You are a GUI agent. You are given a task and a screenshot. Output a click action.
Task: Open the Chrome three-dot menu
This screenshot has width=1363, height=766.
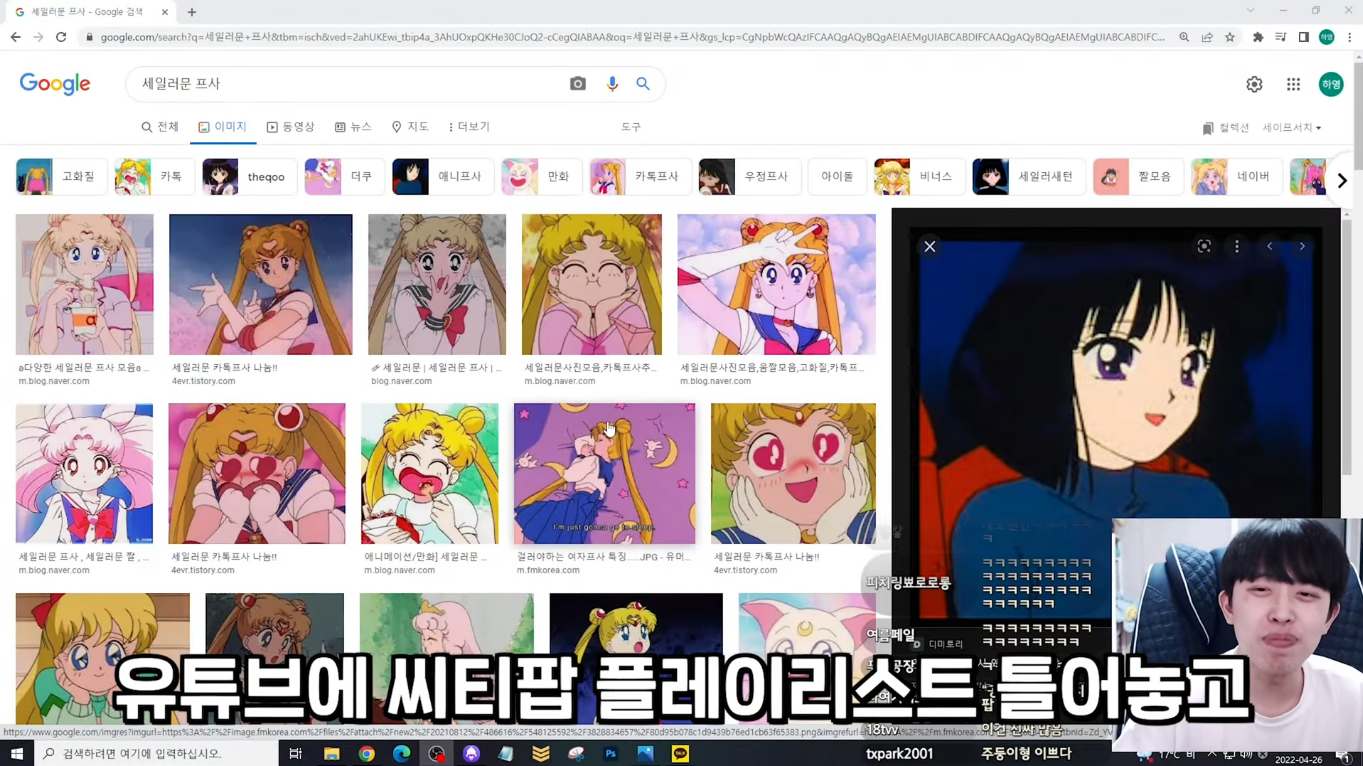tap(1350, 37)
